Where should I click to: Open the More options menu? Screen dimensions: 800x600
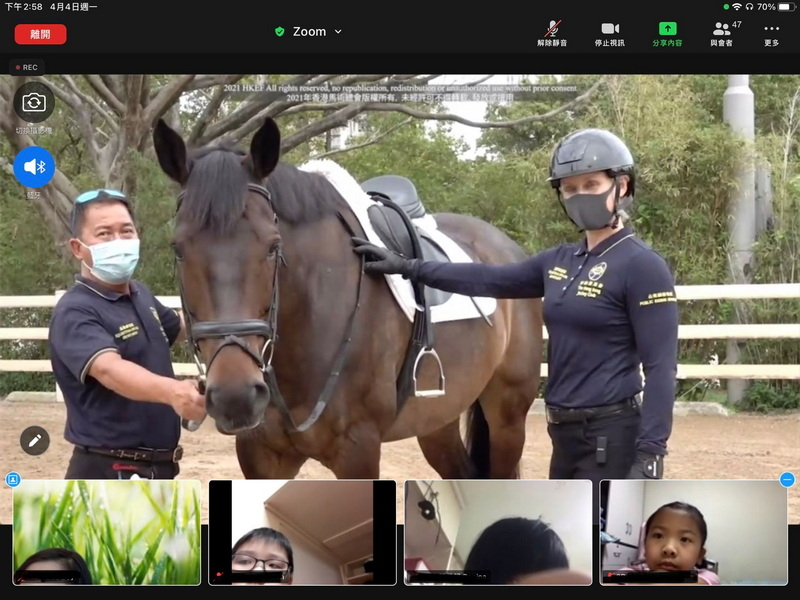(771, 34)
